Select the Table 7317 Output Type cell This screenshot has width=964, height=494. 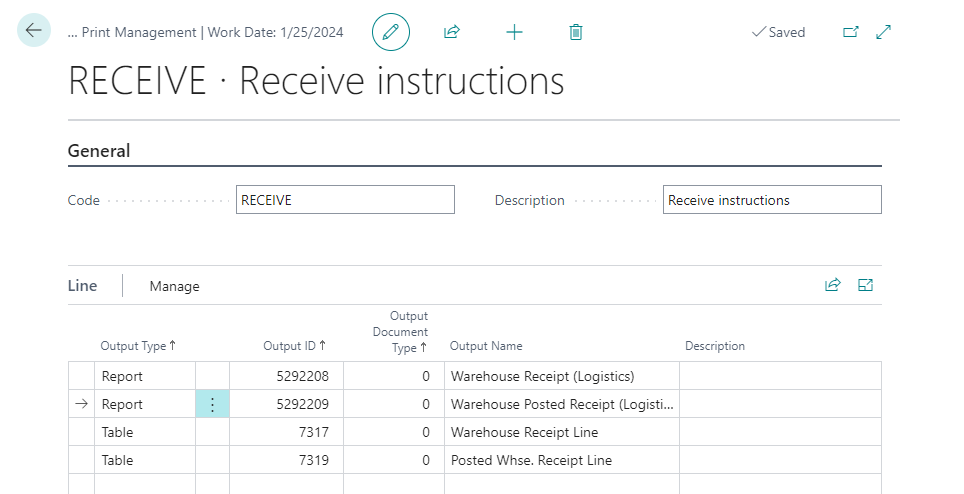coord(145,432)
